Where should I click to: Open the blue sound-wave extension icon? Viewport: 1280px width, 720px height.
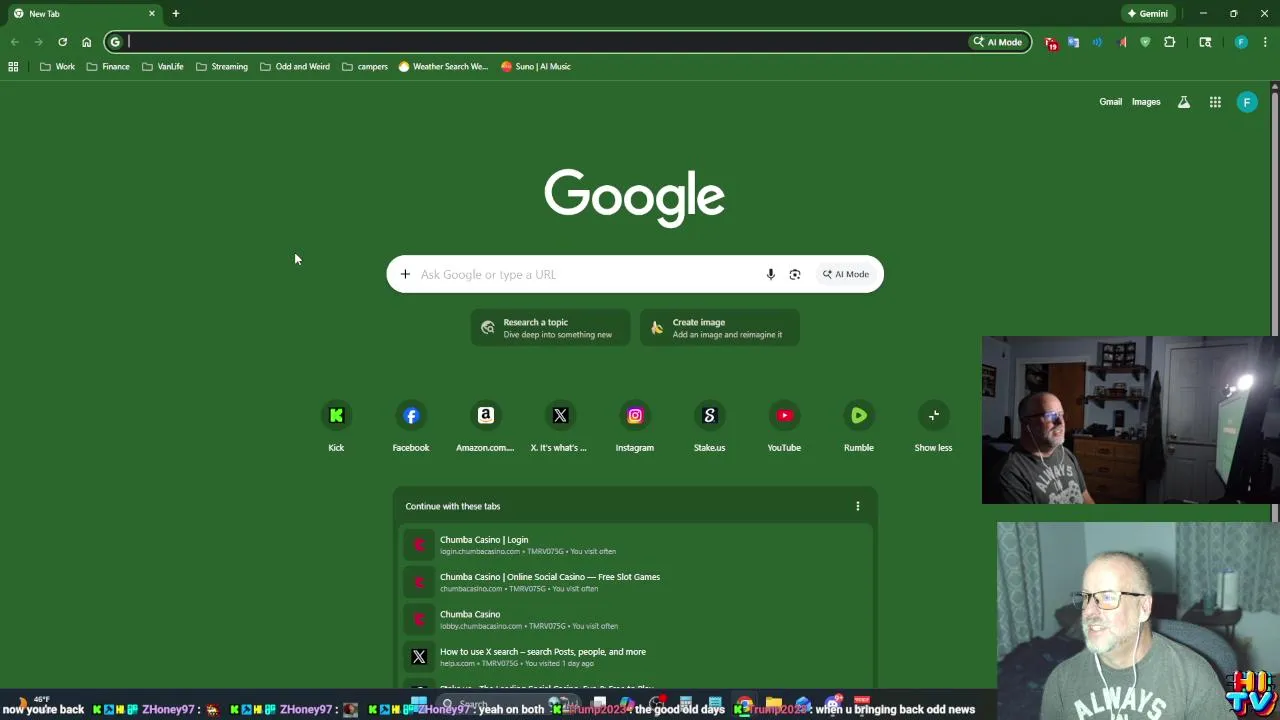(1097, 42)
